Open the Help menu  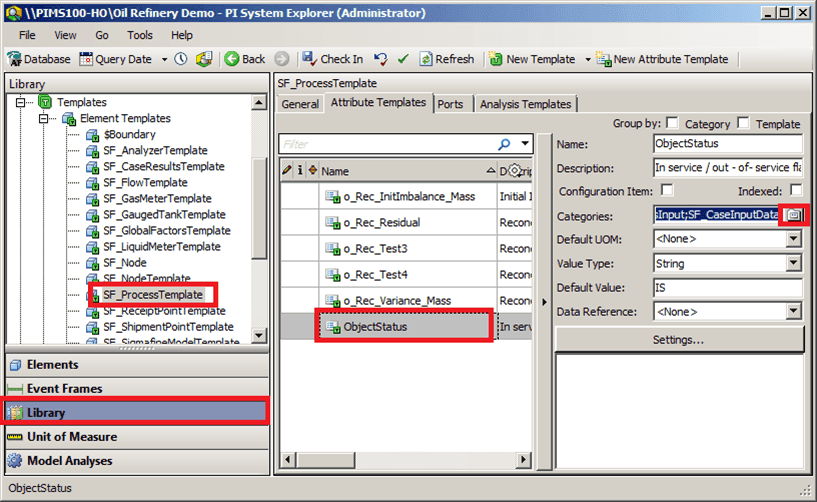click(182, 35)
